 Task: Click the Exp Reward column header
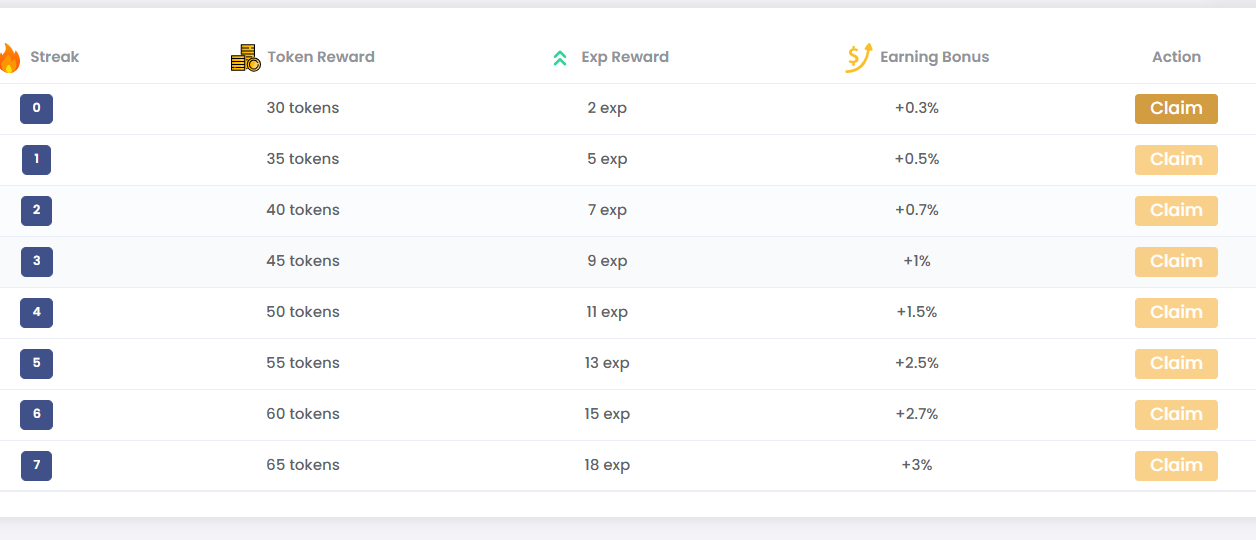click(625, 57)
